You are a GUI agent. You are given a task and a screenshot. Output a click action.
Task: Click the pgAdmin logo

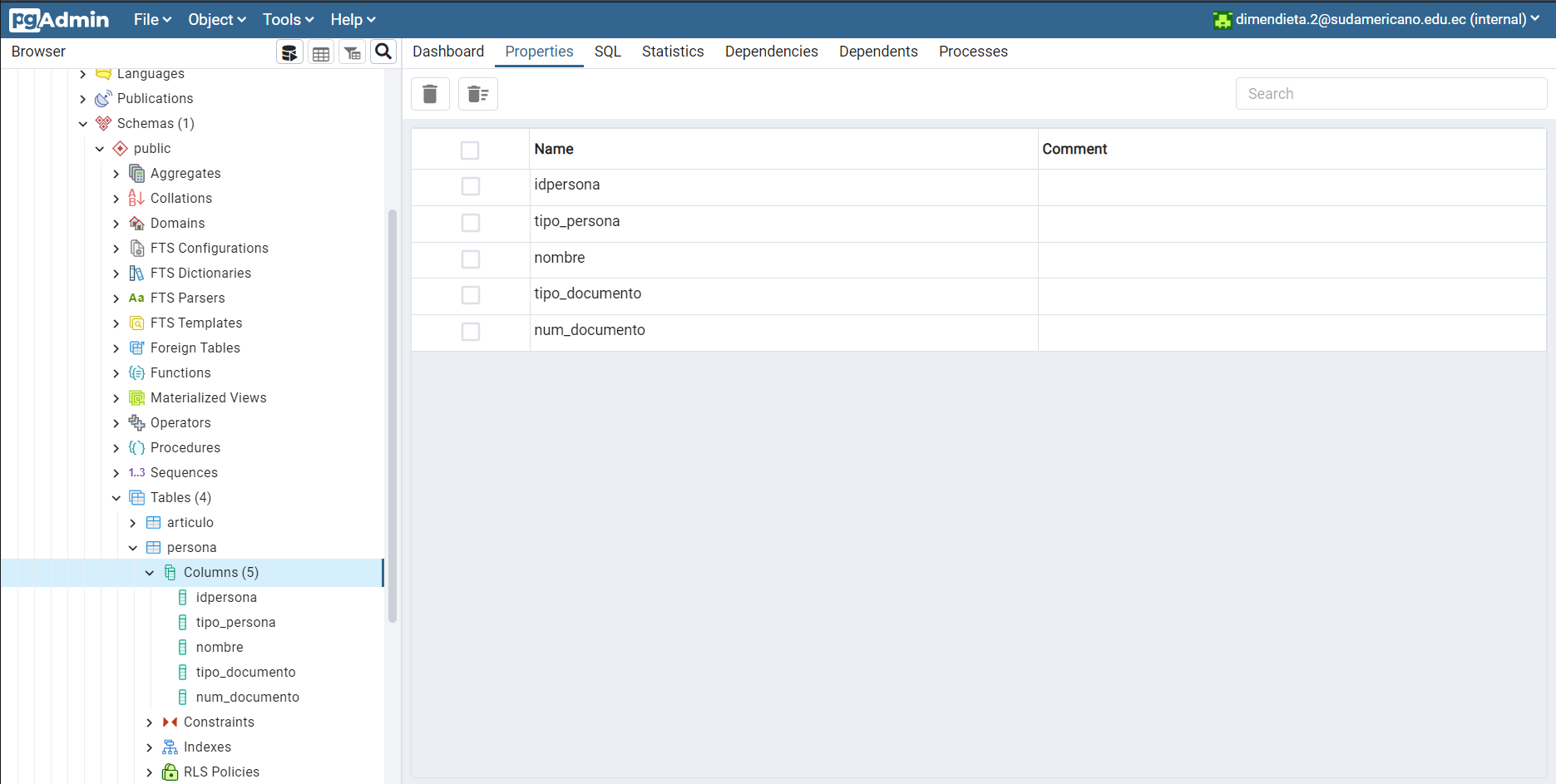pos(58,19)
